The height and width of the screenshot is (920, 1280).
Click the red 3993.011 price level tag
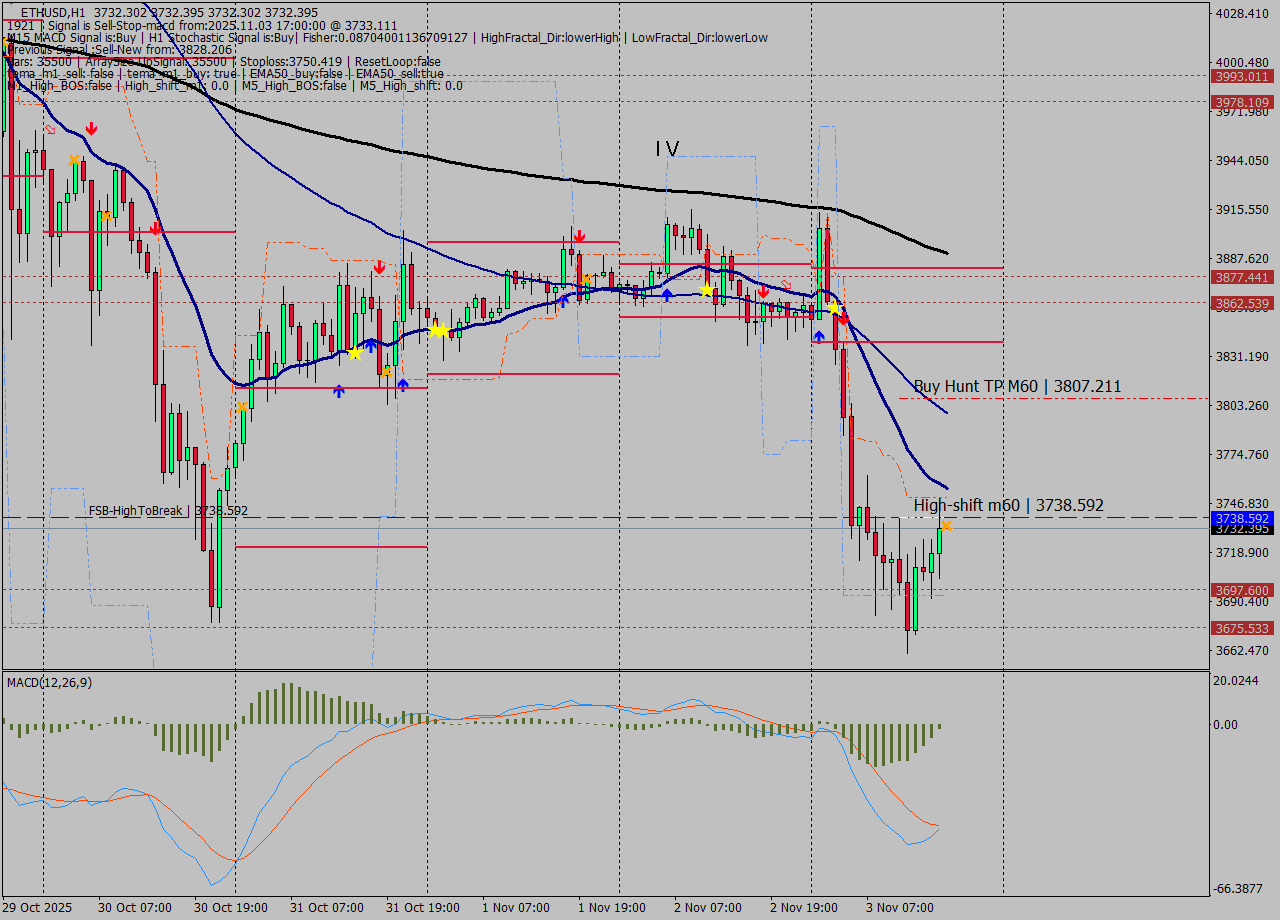[1240, 76]
